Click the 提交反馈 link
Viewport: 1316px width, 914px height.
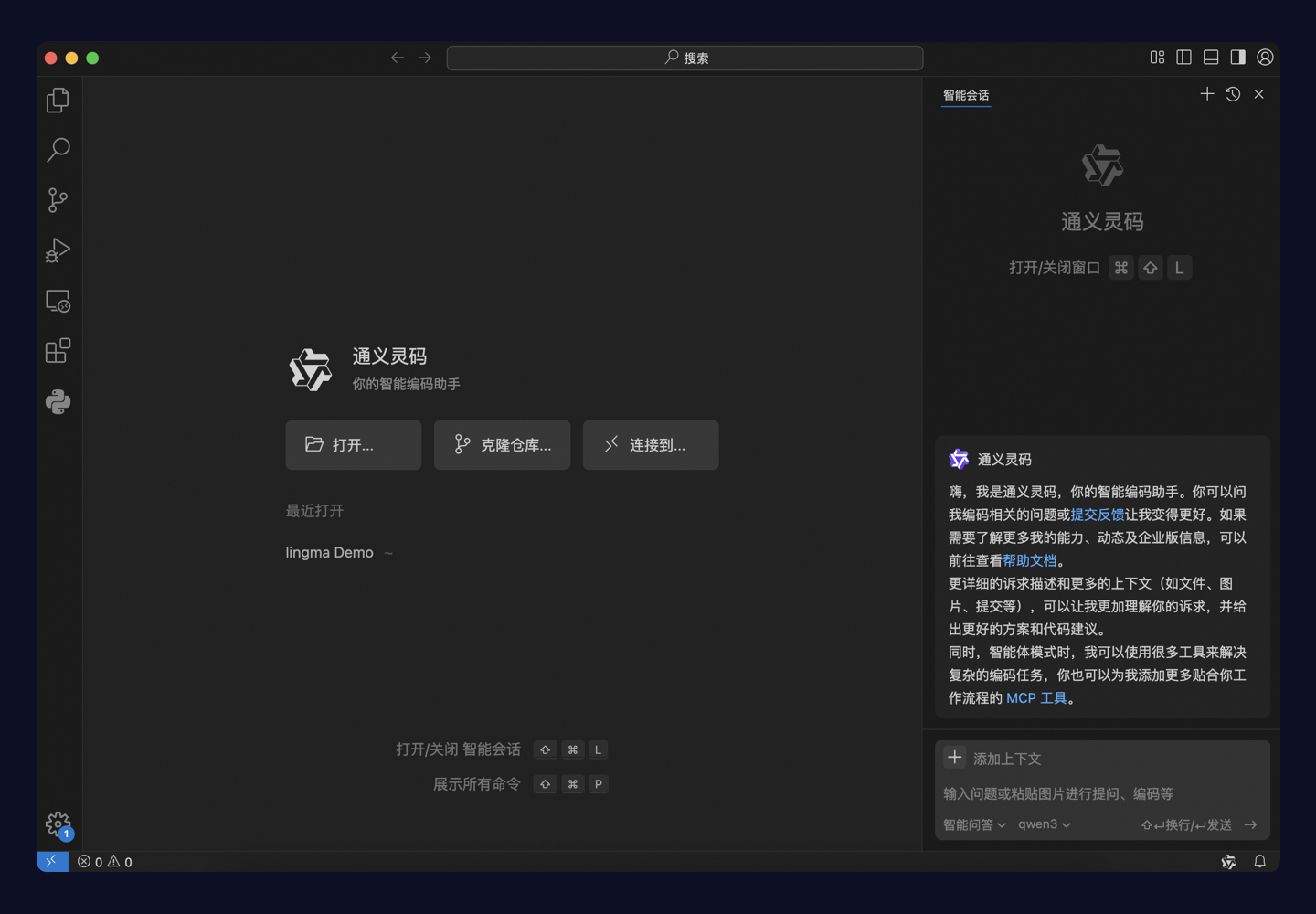coord(1098,515)
